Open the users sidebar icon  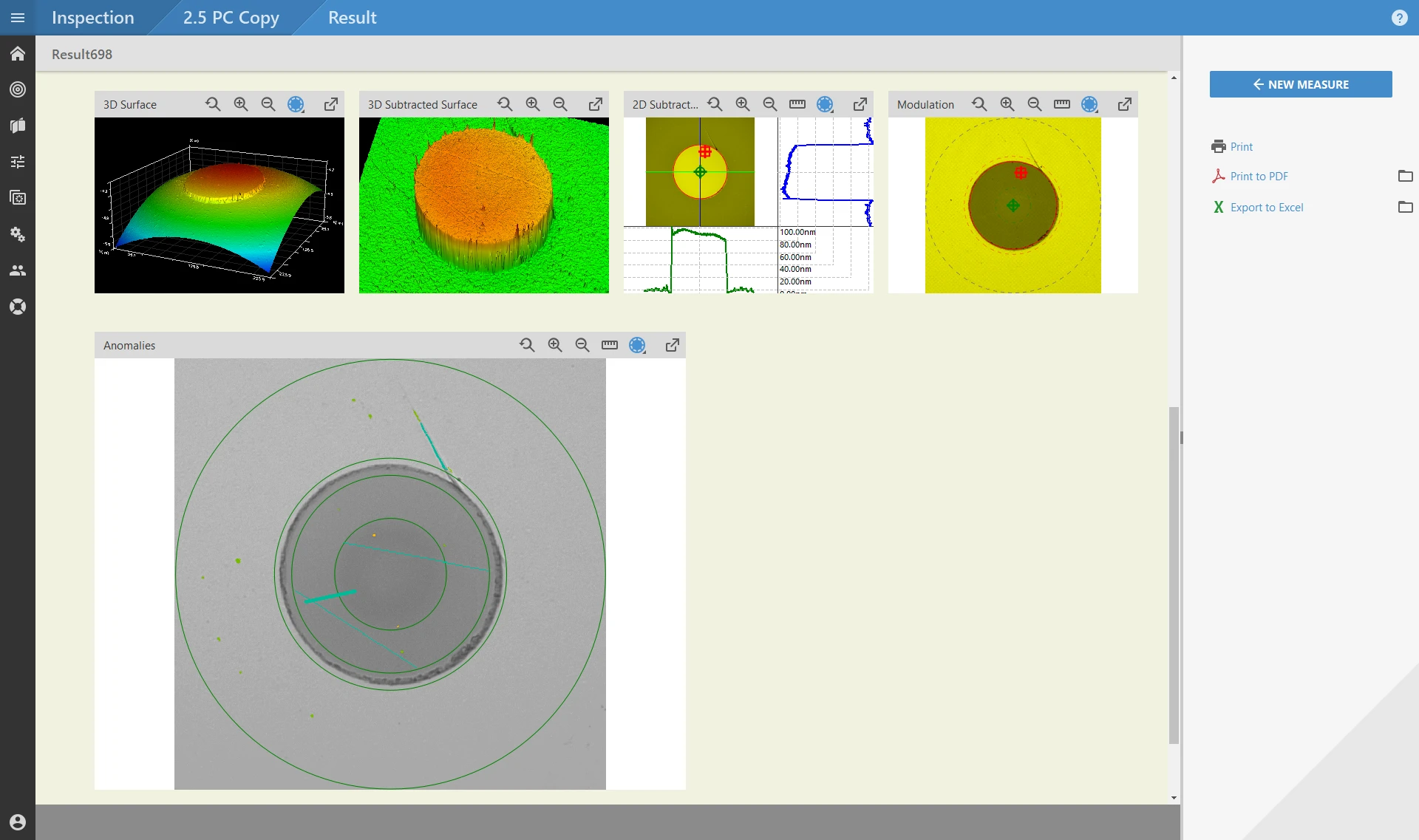[18, 270]
